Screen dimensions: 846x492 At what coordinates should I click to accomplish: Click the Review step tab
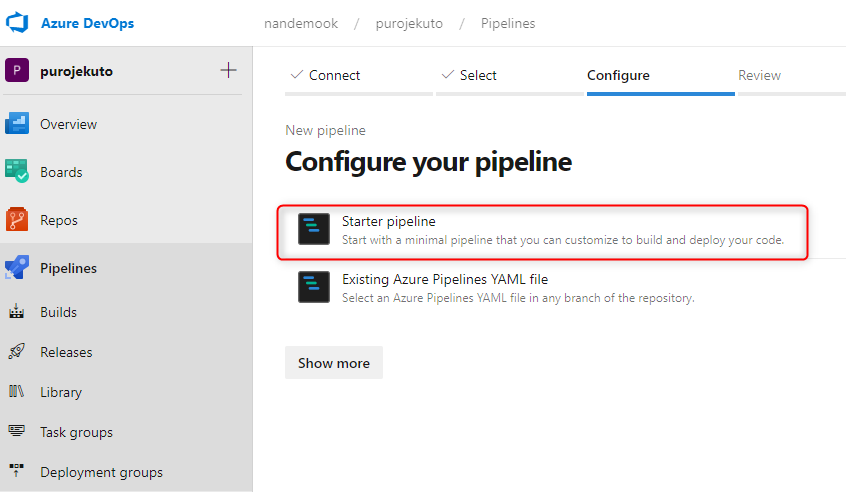792,76
